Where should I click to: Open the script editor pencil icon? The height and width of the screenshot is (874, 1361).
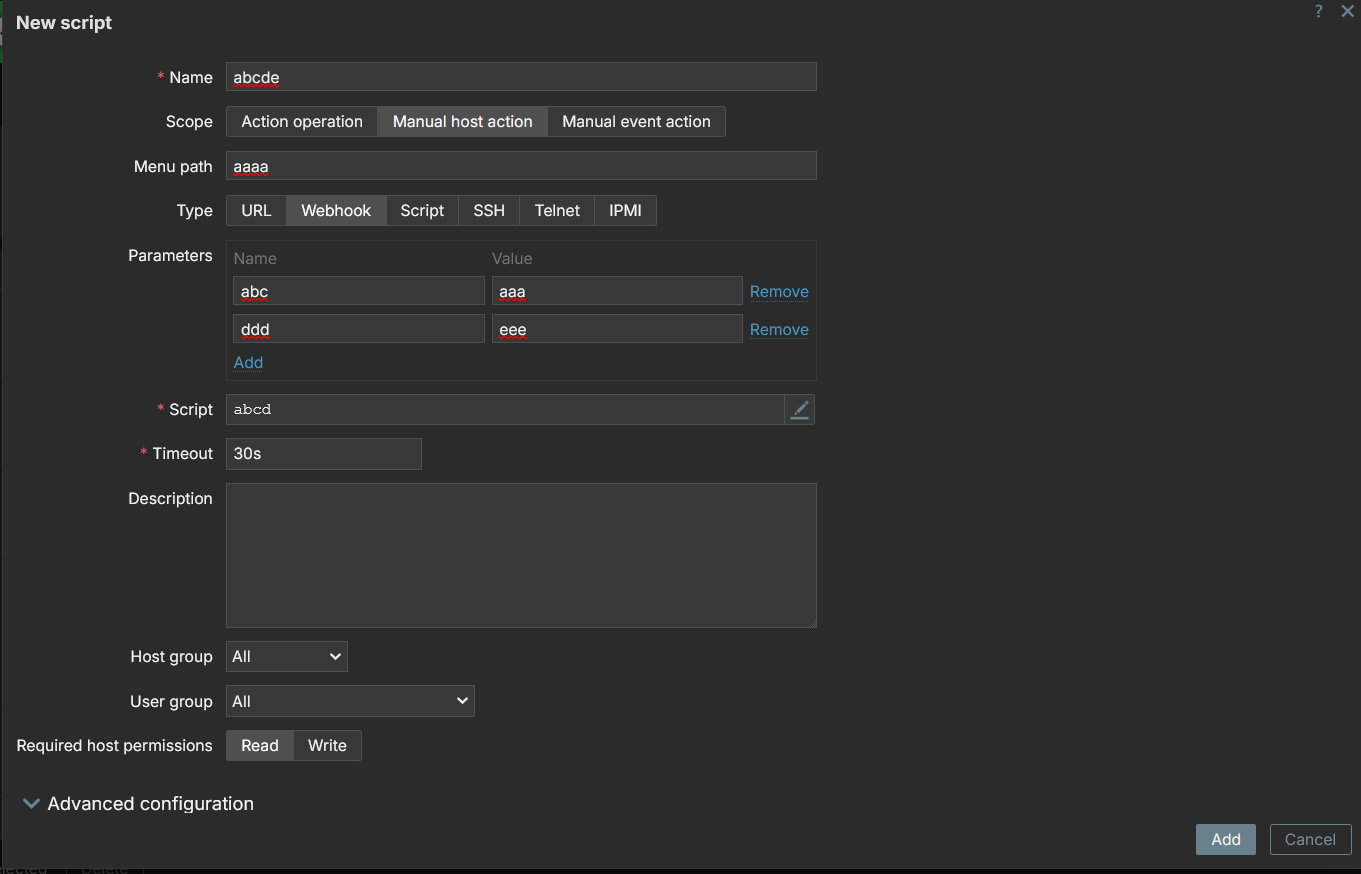click(799, 410)
